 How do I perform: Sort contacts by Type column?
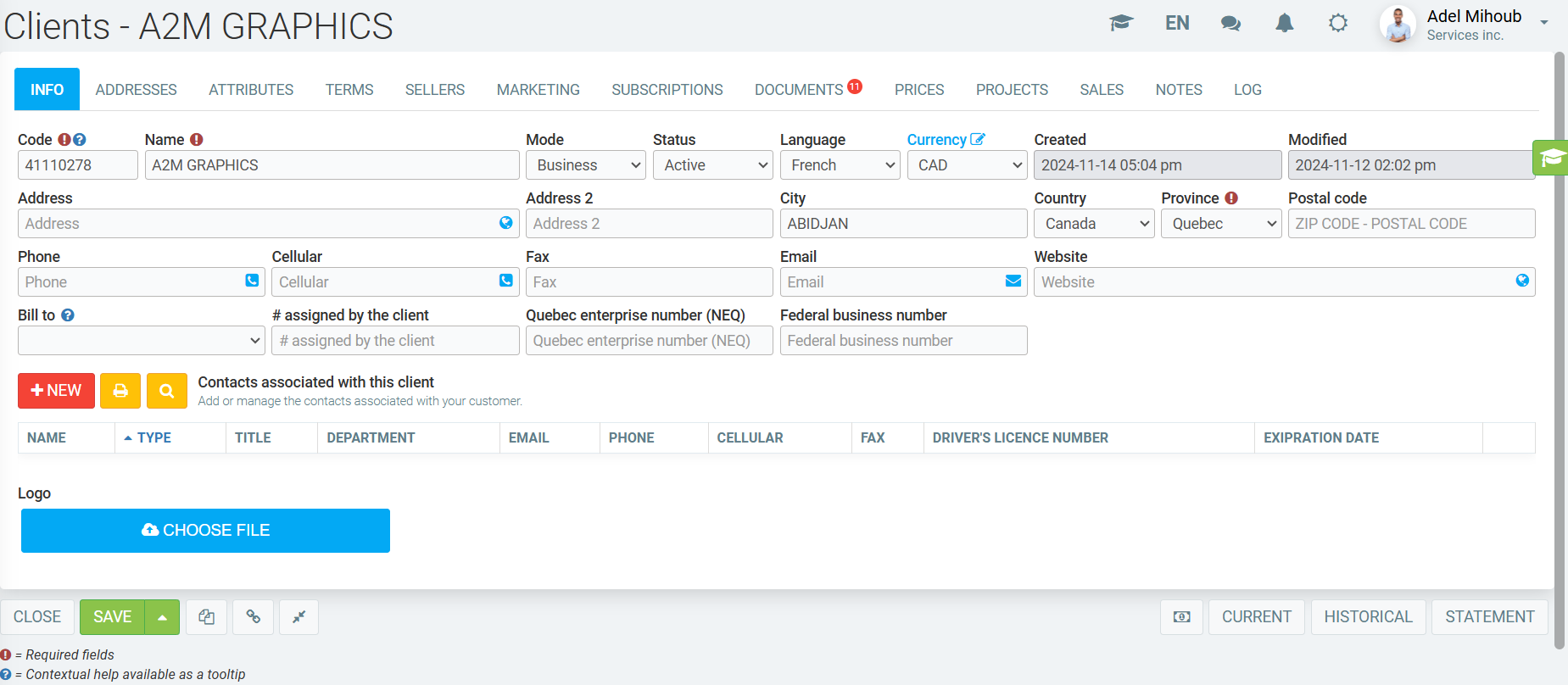coord(153,437)
